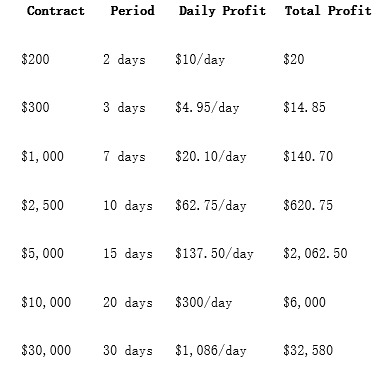Viewport: 374px width, 372px height.
Task: Click the $140.70 total profit value
Action: [308, 156]
